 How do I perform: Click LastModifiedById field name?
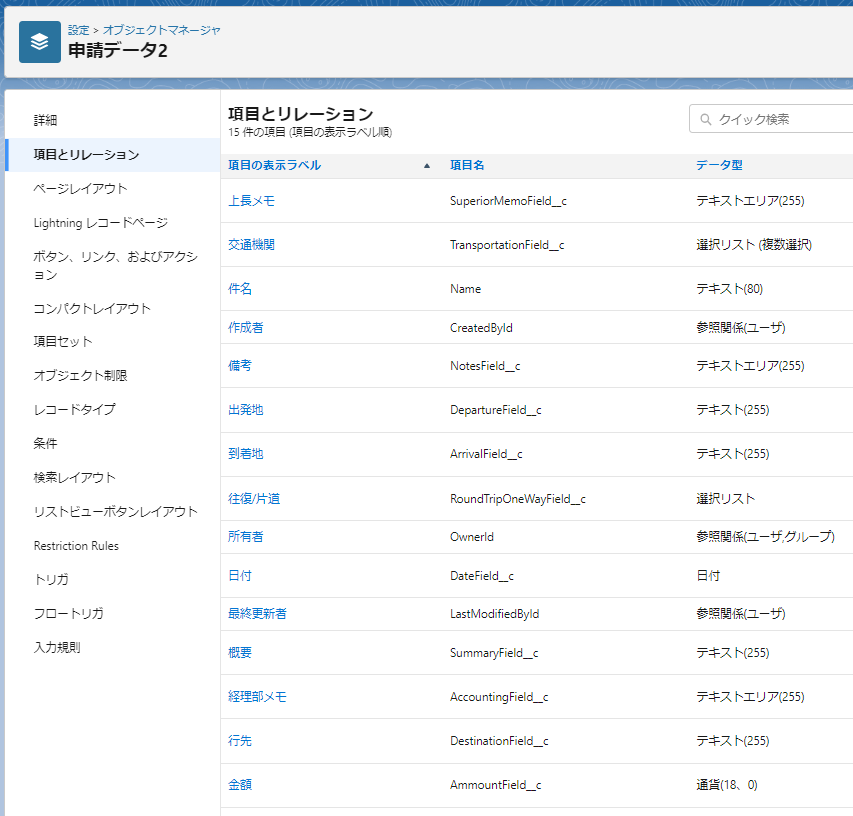pos(495,614)
